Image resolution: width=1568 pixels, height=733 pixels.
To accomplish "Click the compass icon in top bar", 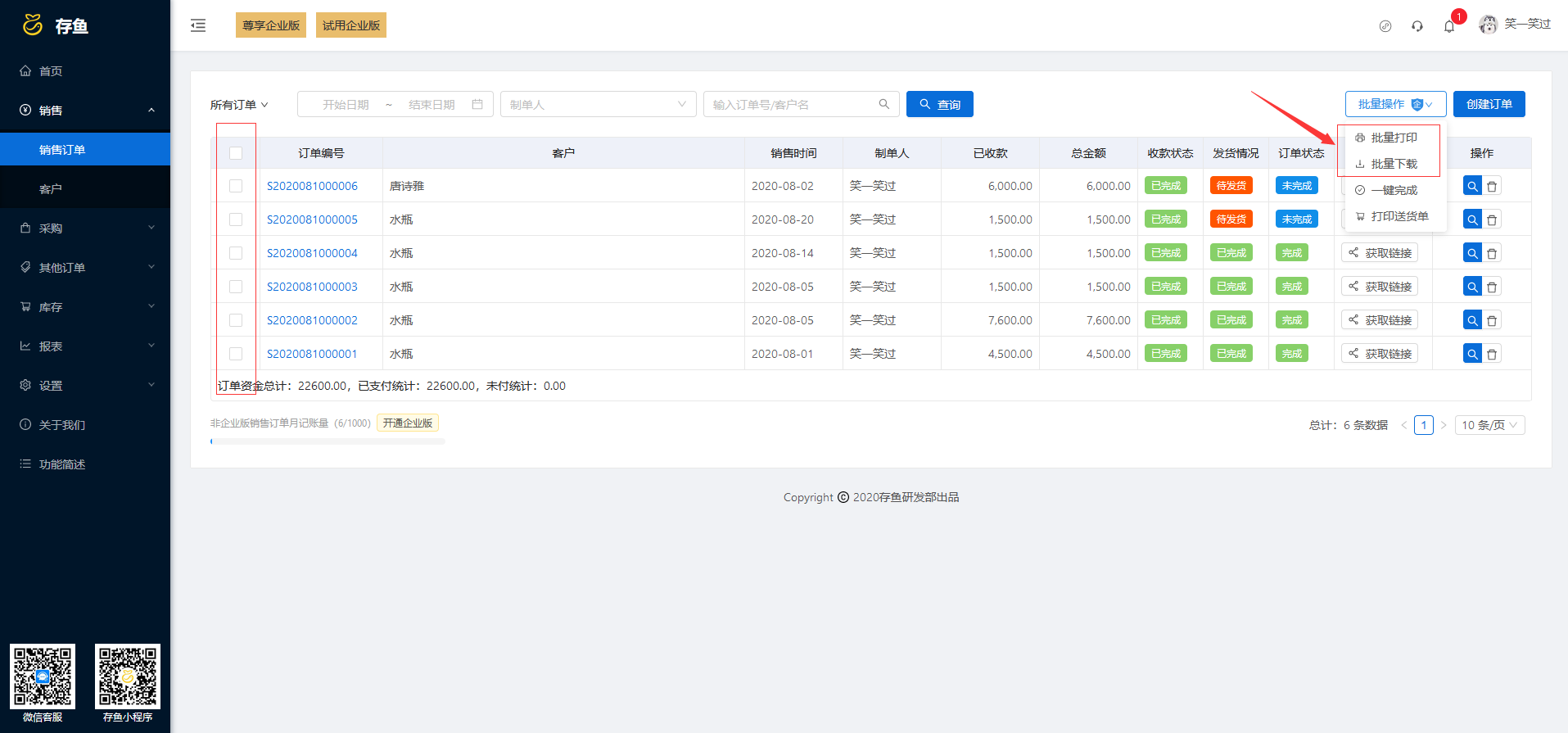I will [x=1385, y=26].
